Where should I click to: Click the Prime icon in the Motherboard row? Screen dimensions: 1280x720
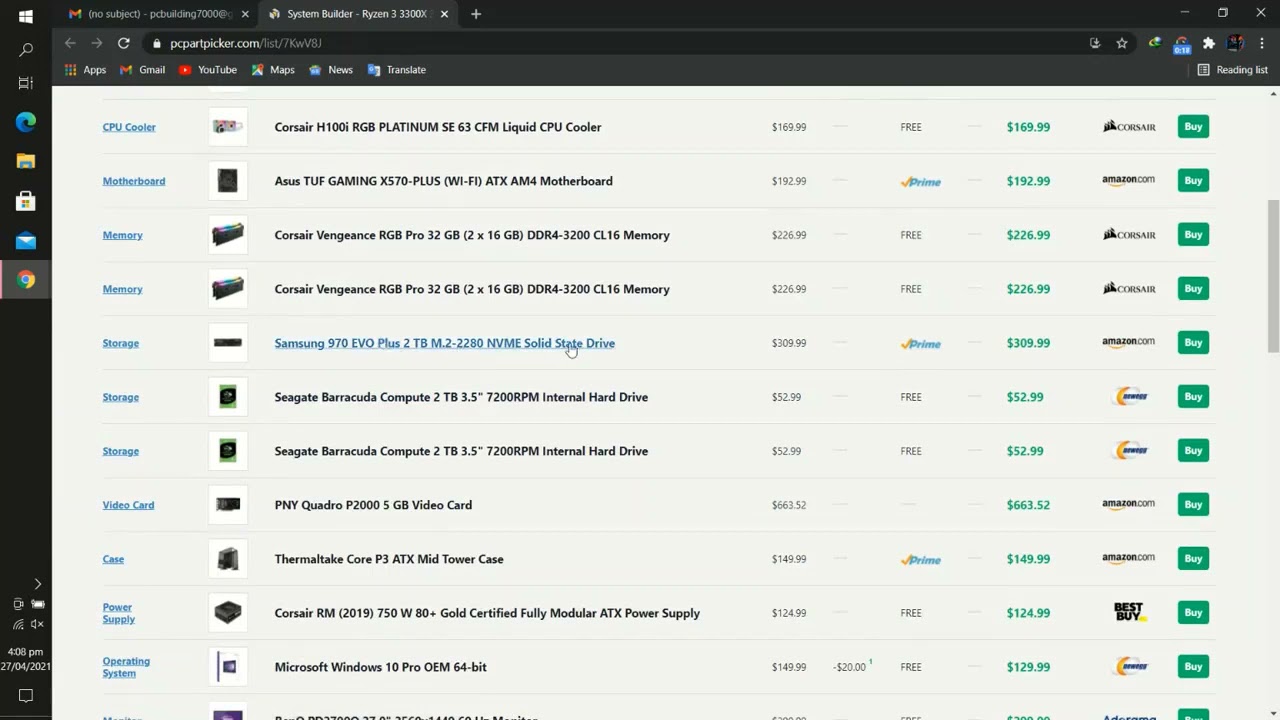tap(920, 182)
